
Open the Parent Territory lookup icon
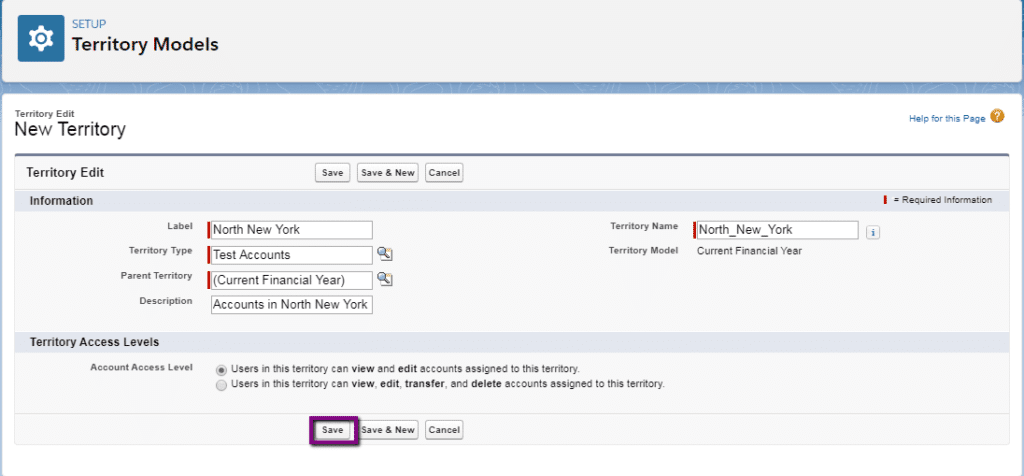(385, 280)
